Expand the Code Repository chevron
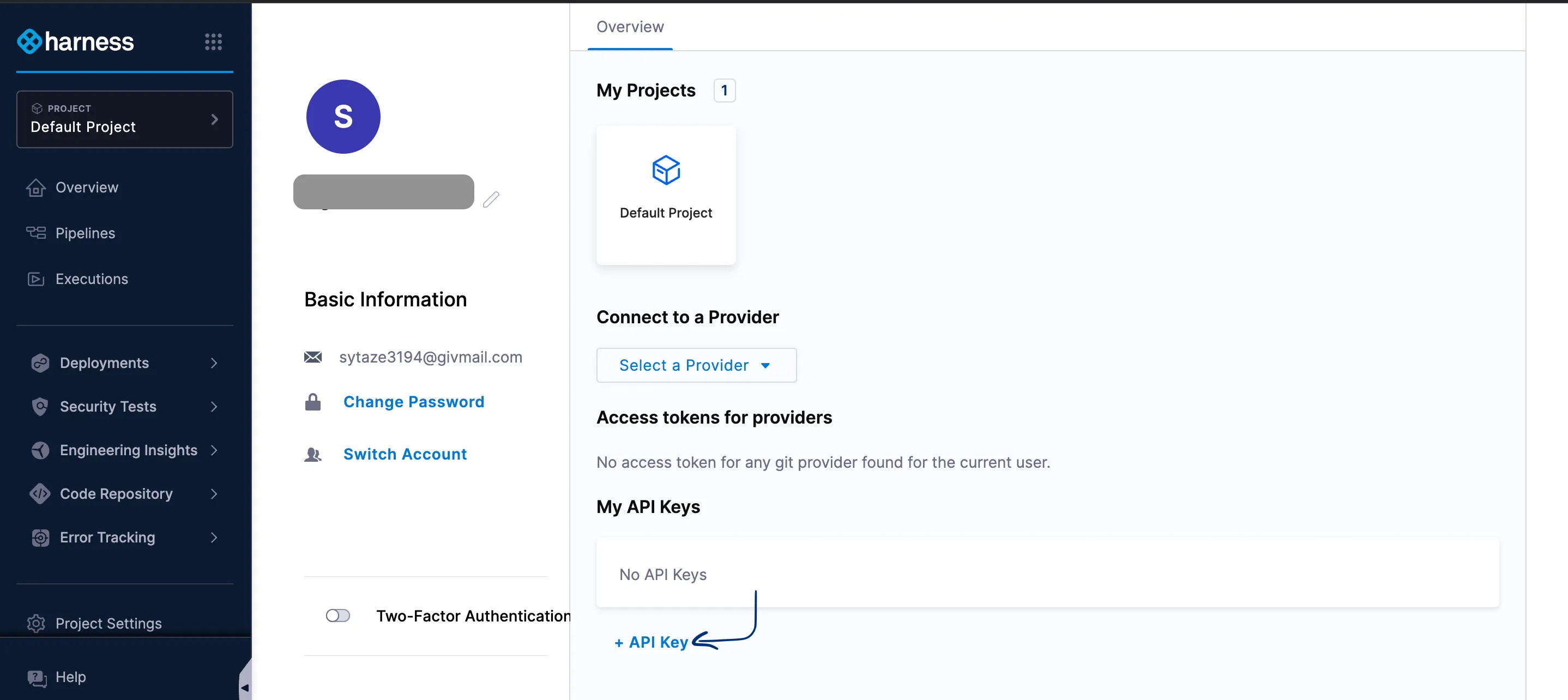The height and width of the screenshot is (700, 1568). [214, 493]
